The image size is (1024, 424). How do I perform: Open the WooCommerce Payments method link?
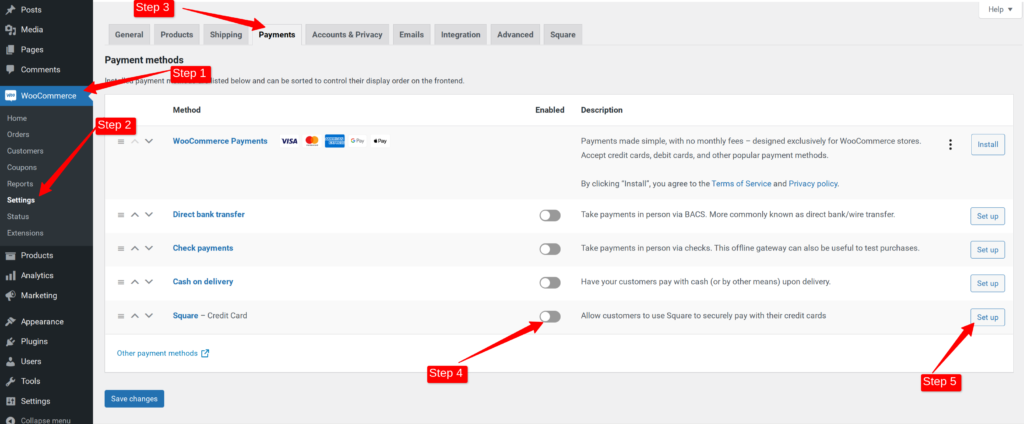(220, 141)
